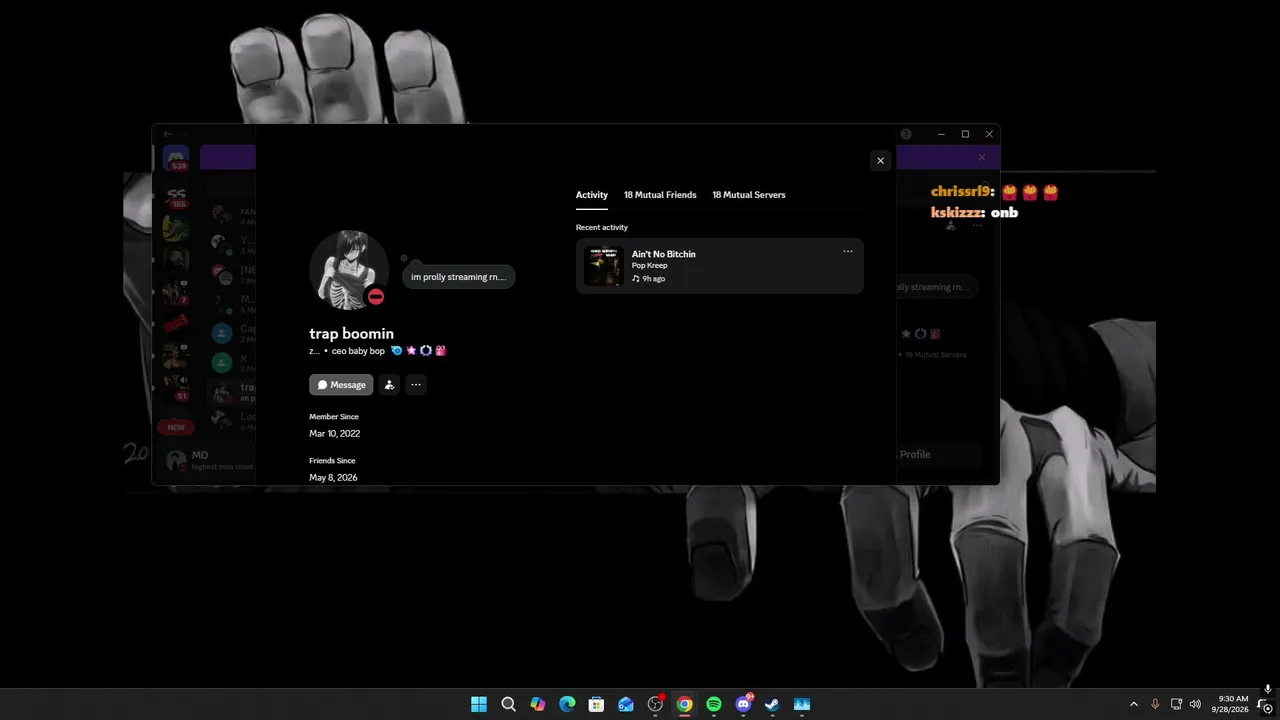1280x720 pixels.
Task: Open Microsoft Store from the taskbar
Action: coord(596,704)
